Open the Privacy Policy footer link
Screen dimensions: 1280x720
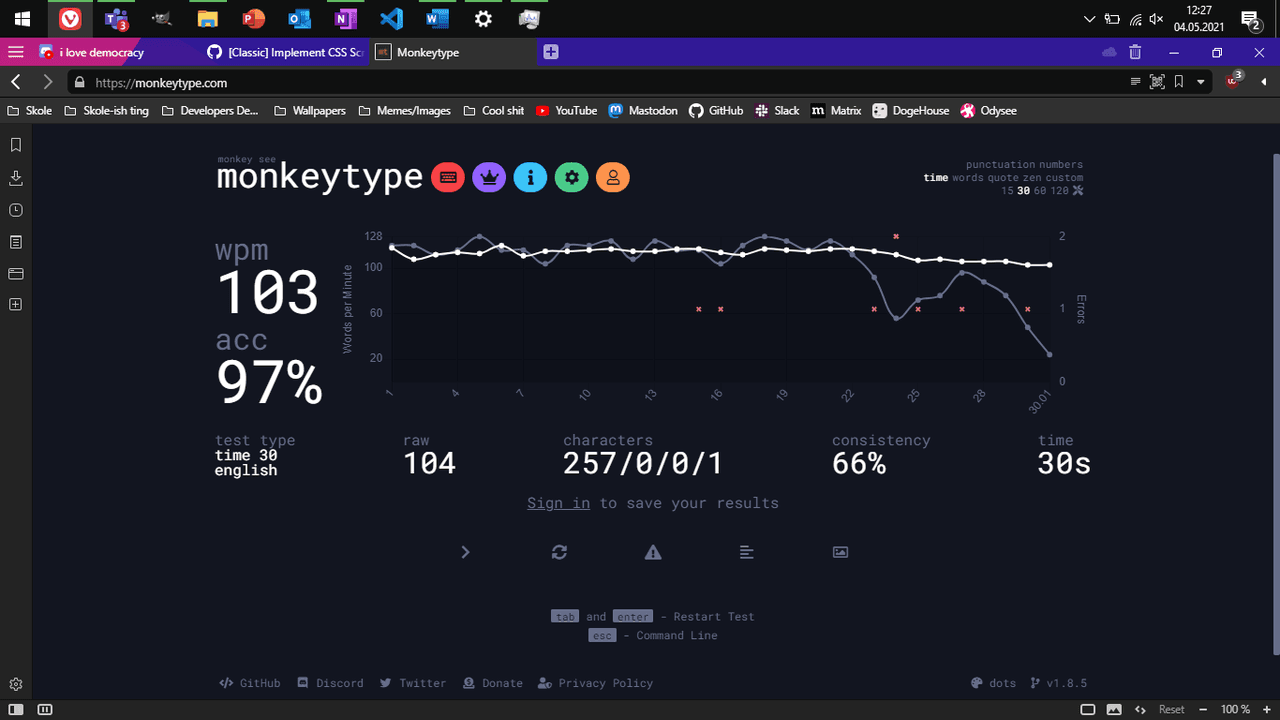coord(596,683)
